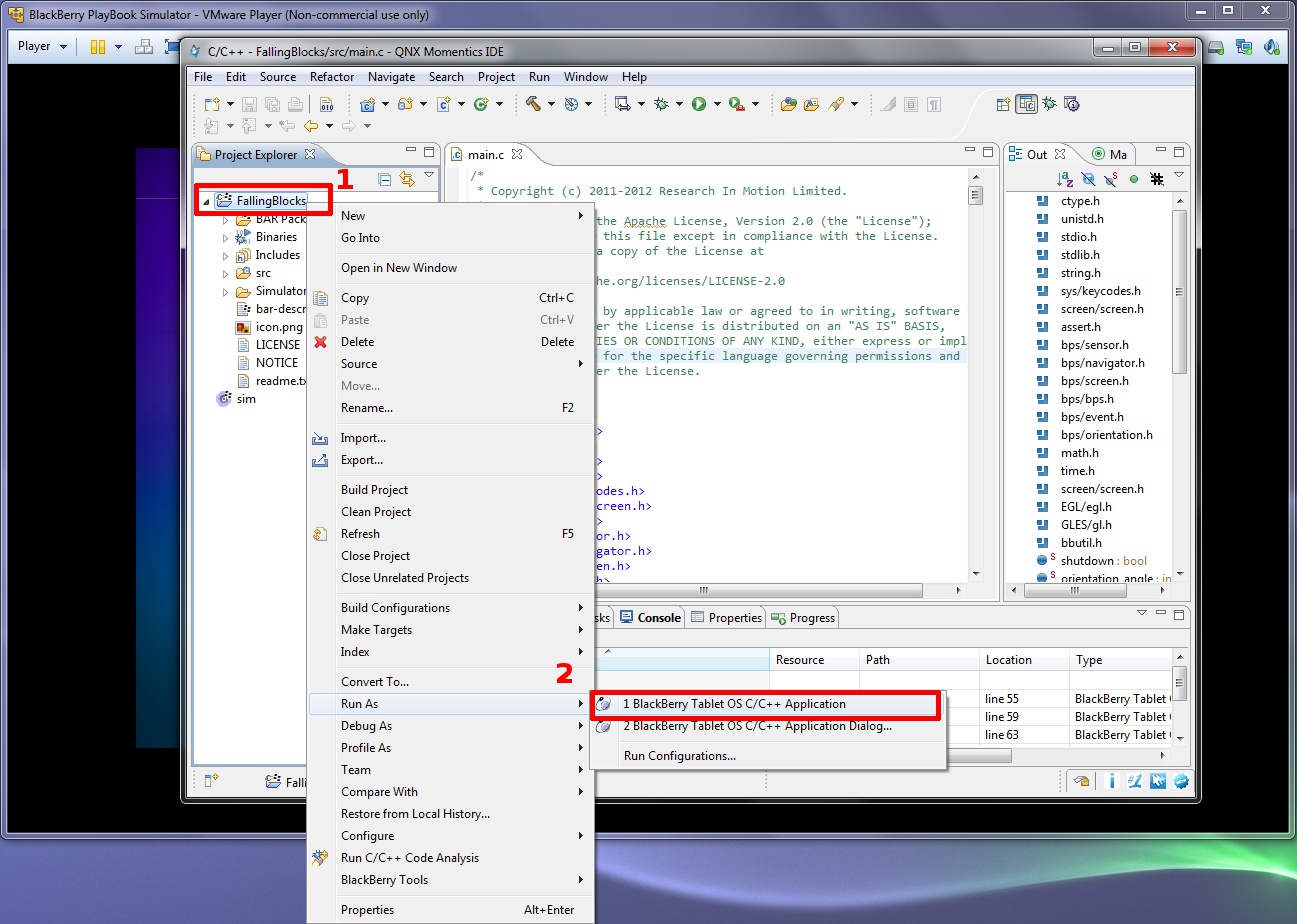
Task: Switch to the Debug perspective bug icon
Action: pyautogui.click(x=1049, y=103)
